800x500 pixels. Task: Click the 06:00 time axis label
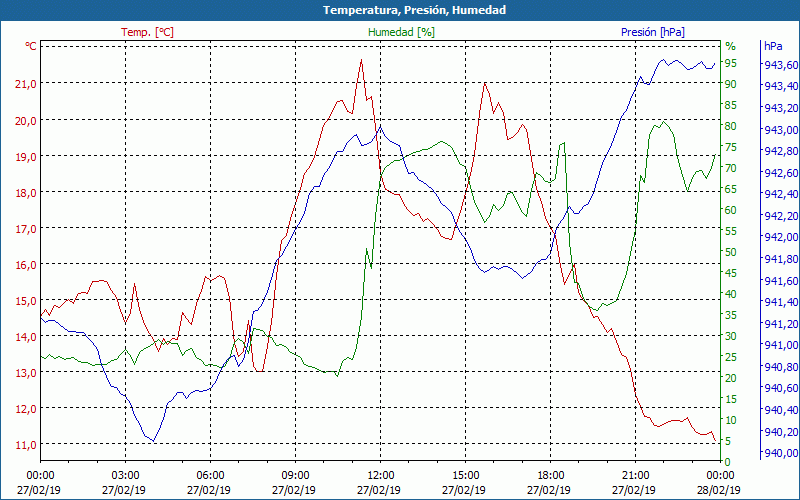click(210, 476)
